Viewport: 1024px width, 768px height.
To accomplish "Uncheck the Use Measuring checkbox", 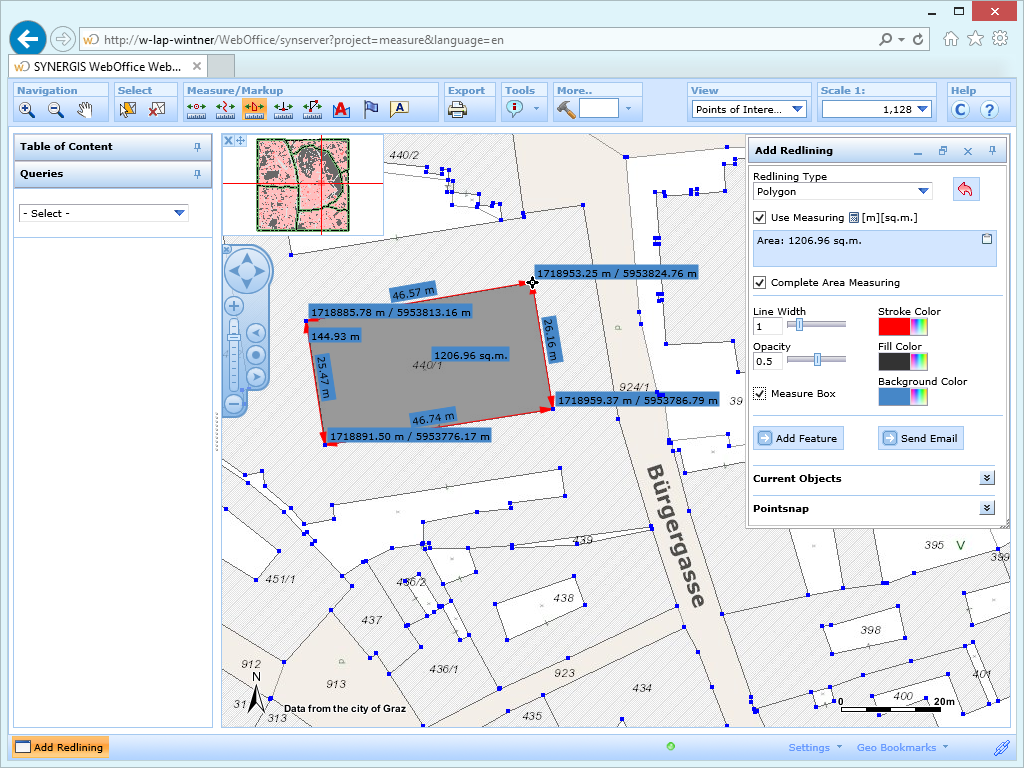I will pyautogui.click(x=759, y=219).
